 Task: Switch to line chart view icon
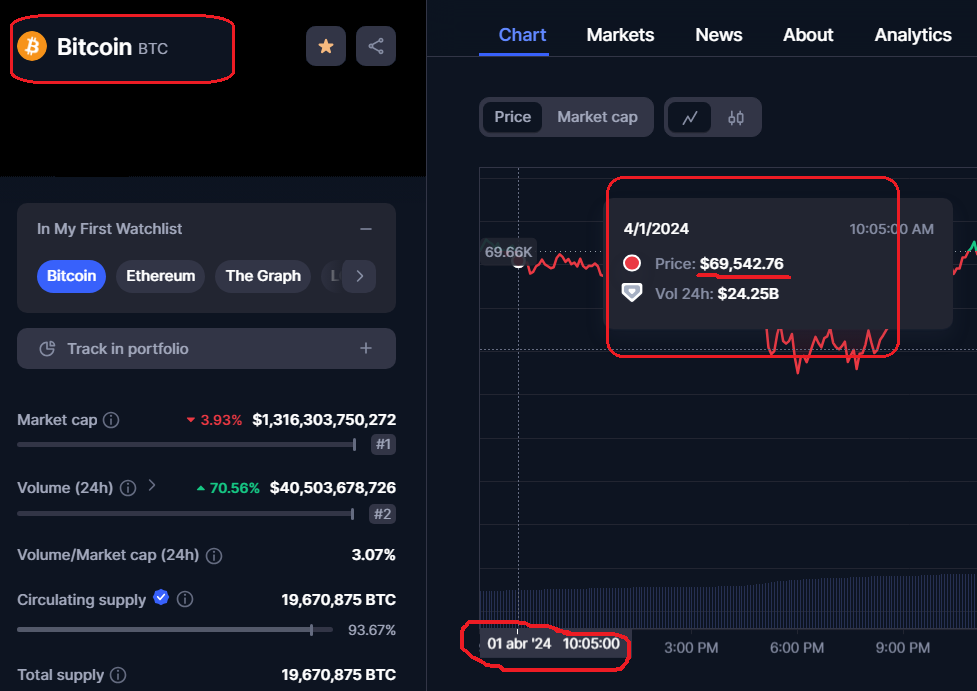(690, 117)
